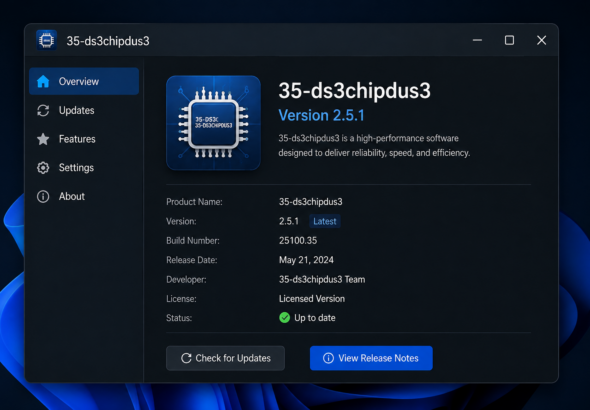Click the blue Version 2.5.1 heading
590x410 pixels.
pyautogui.click(x=321, y=115)
